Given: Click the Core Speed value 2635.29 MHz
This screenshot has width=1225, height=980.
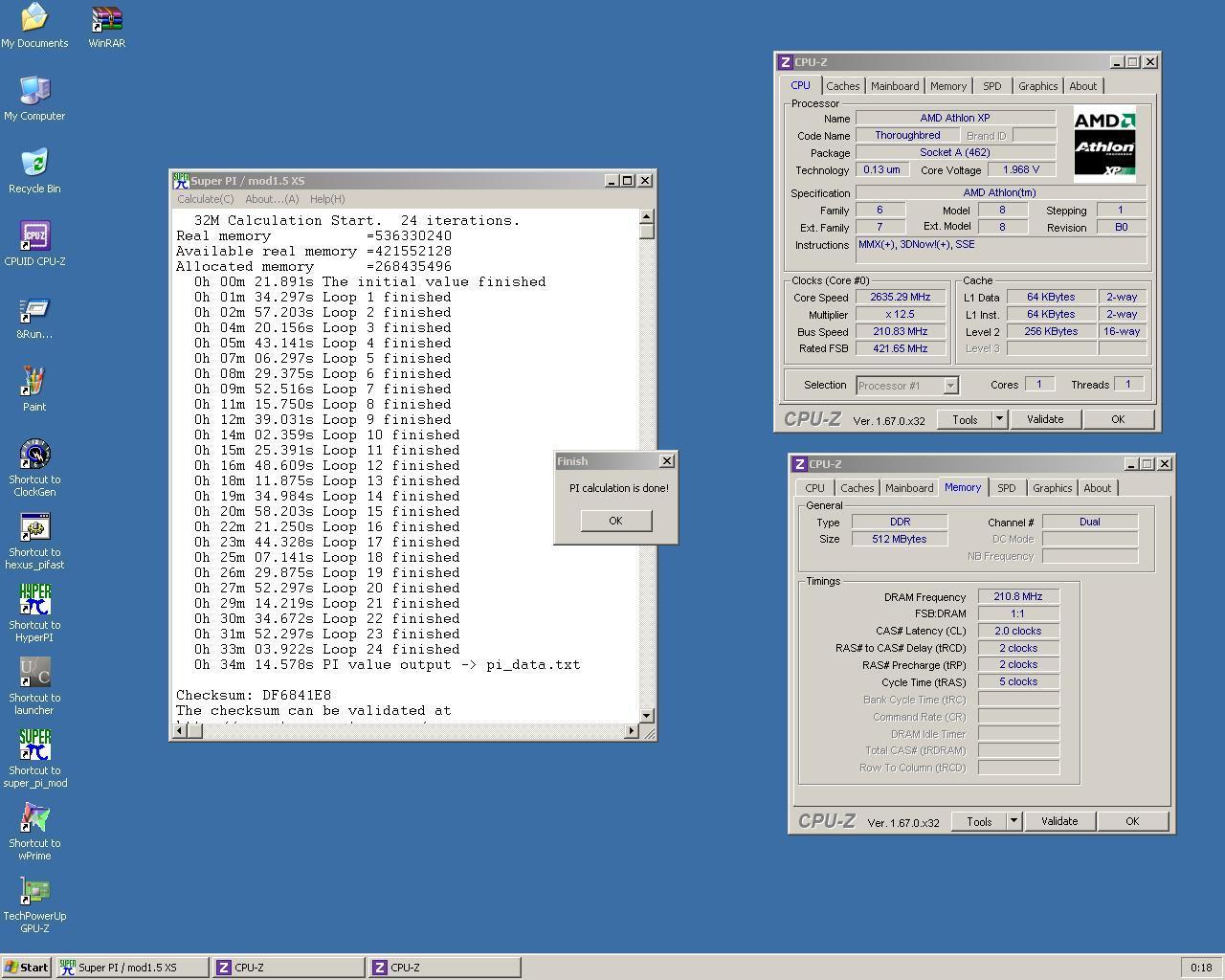Looking at the screenshot, I should [901, 298].
